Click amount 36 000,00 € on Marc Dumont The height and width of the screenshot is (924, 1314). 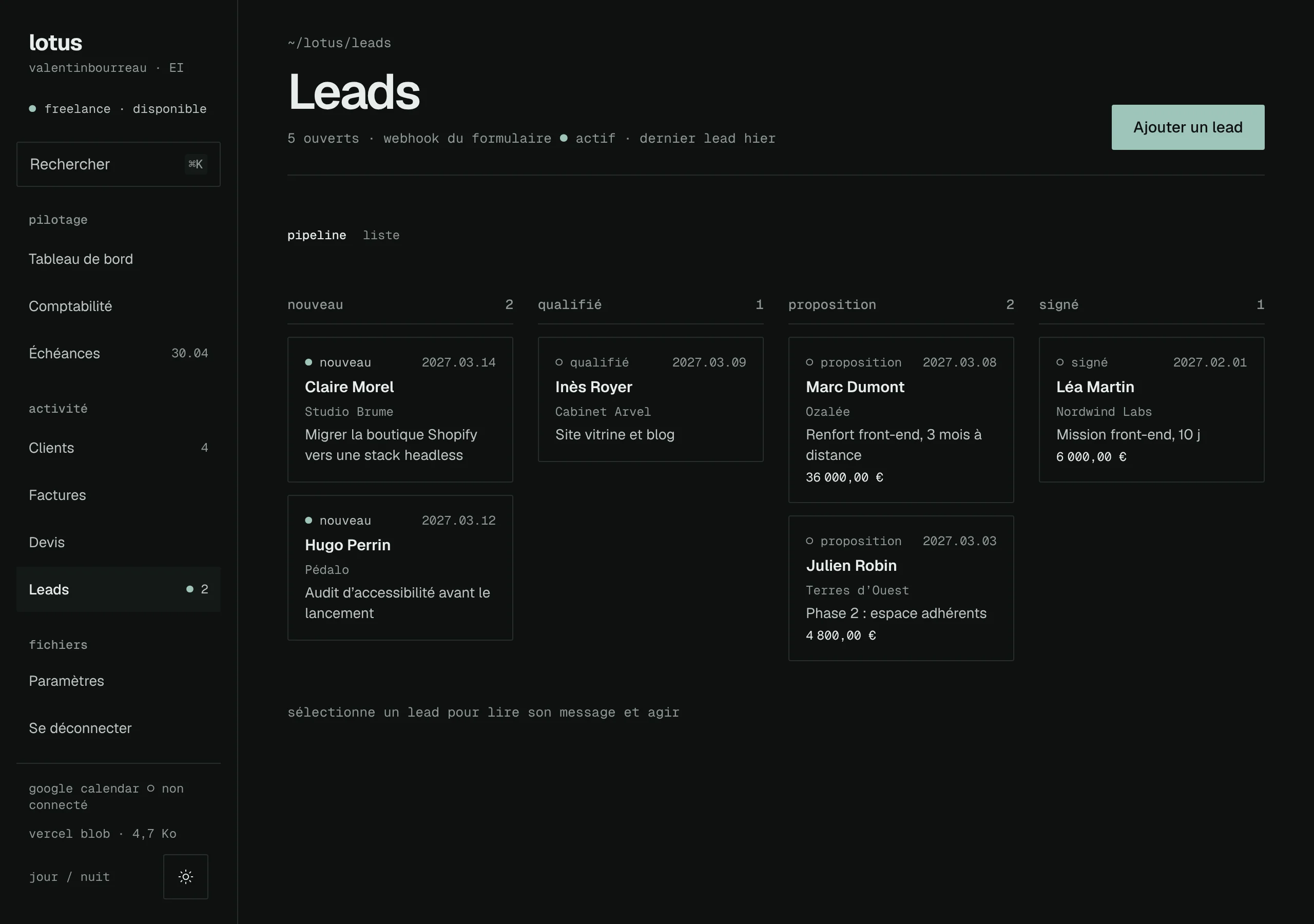pos(844,477)
